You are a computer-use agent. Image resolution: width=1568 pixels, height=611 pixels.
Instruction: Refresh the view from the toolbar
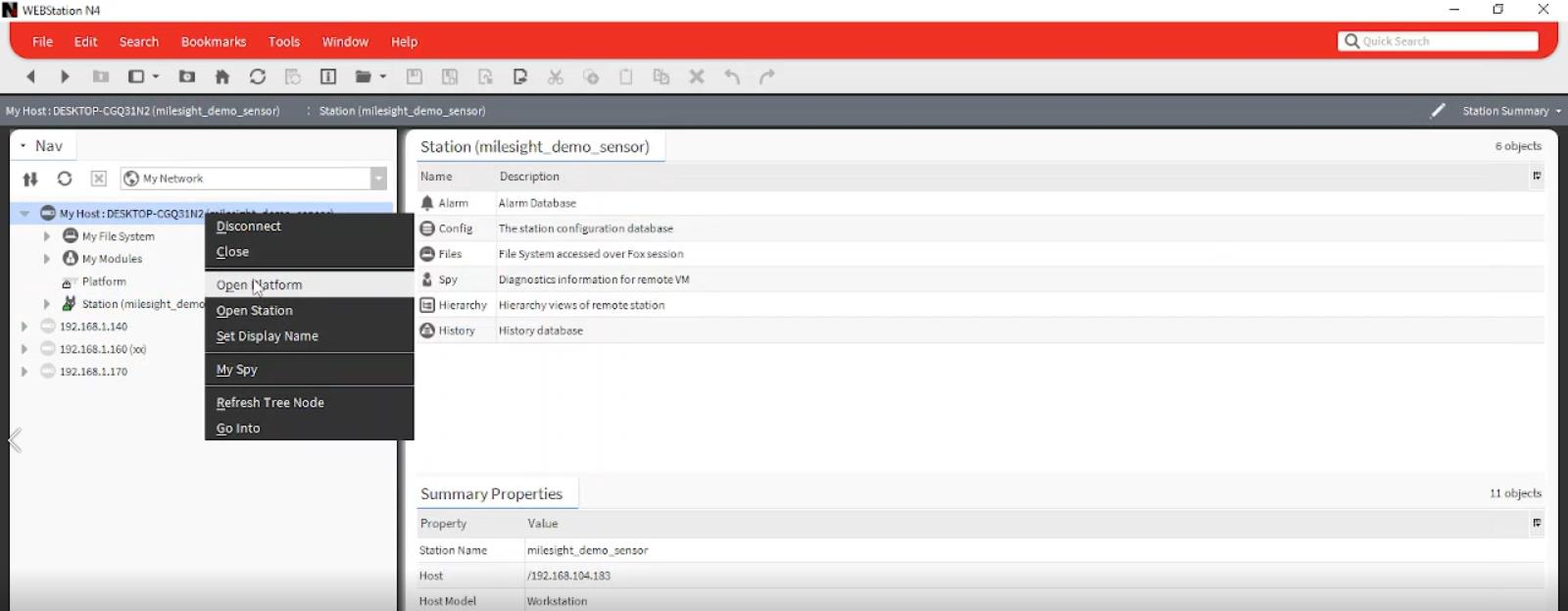click(x=258, y=76)
